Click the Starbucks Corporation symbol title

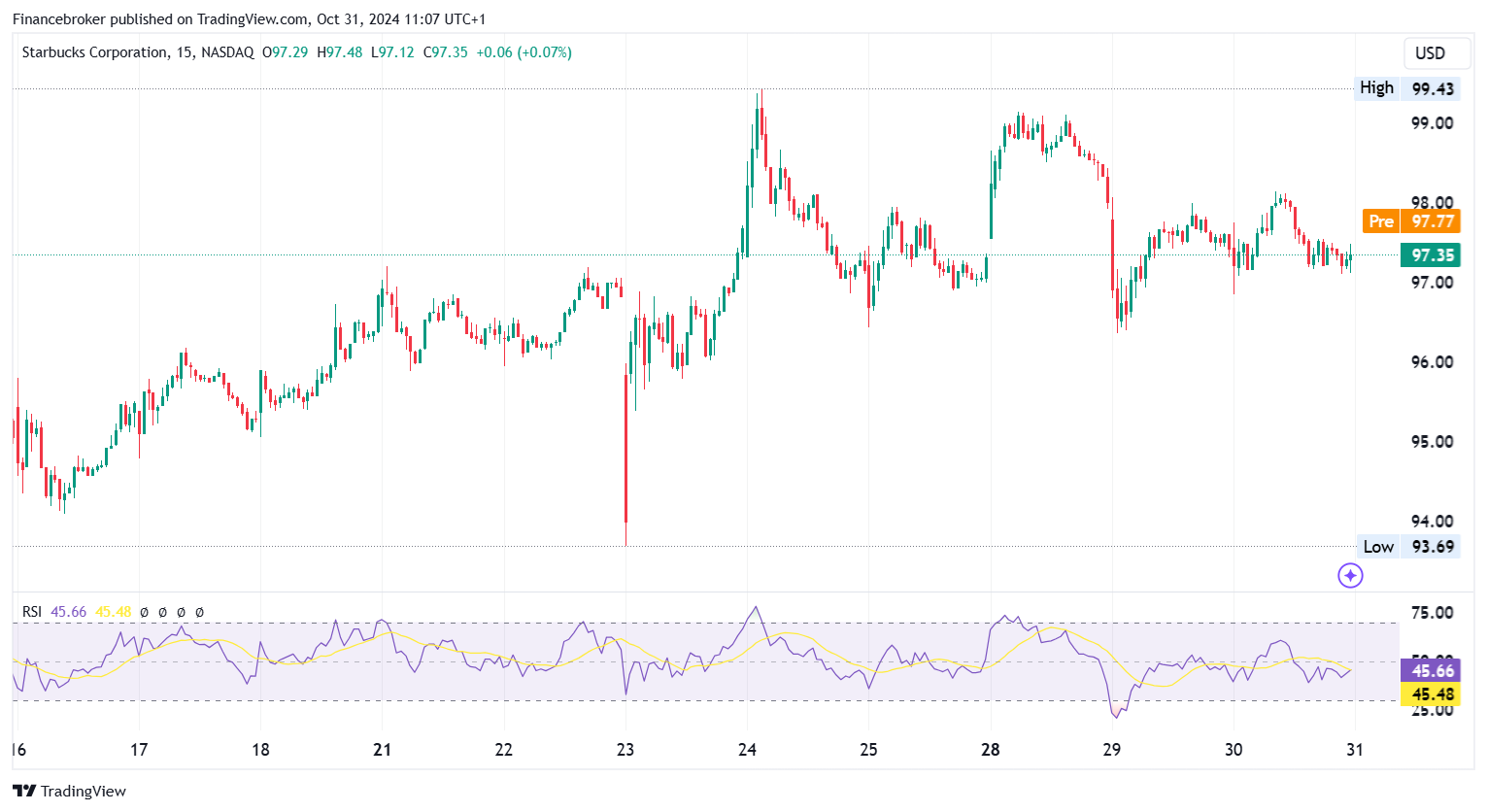tap(95, 52)
